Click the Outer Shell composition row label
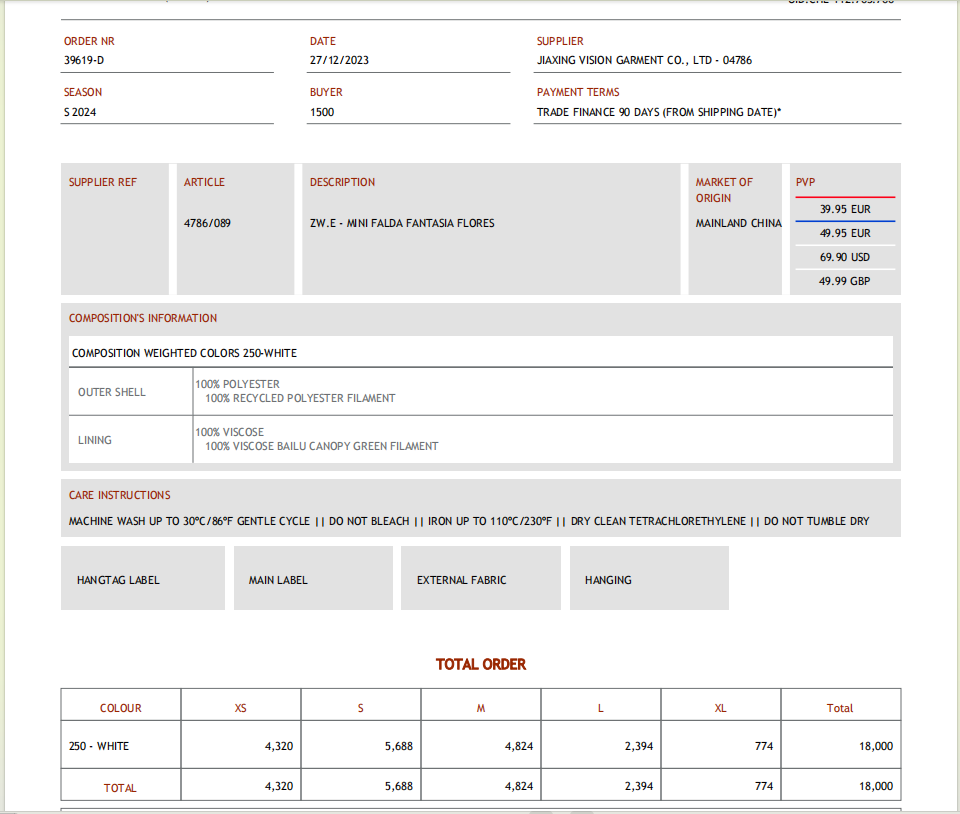 pos(112,392)
